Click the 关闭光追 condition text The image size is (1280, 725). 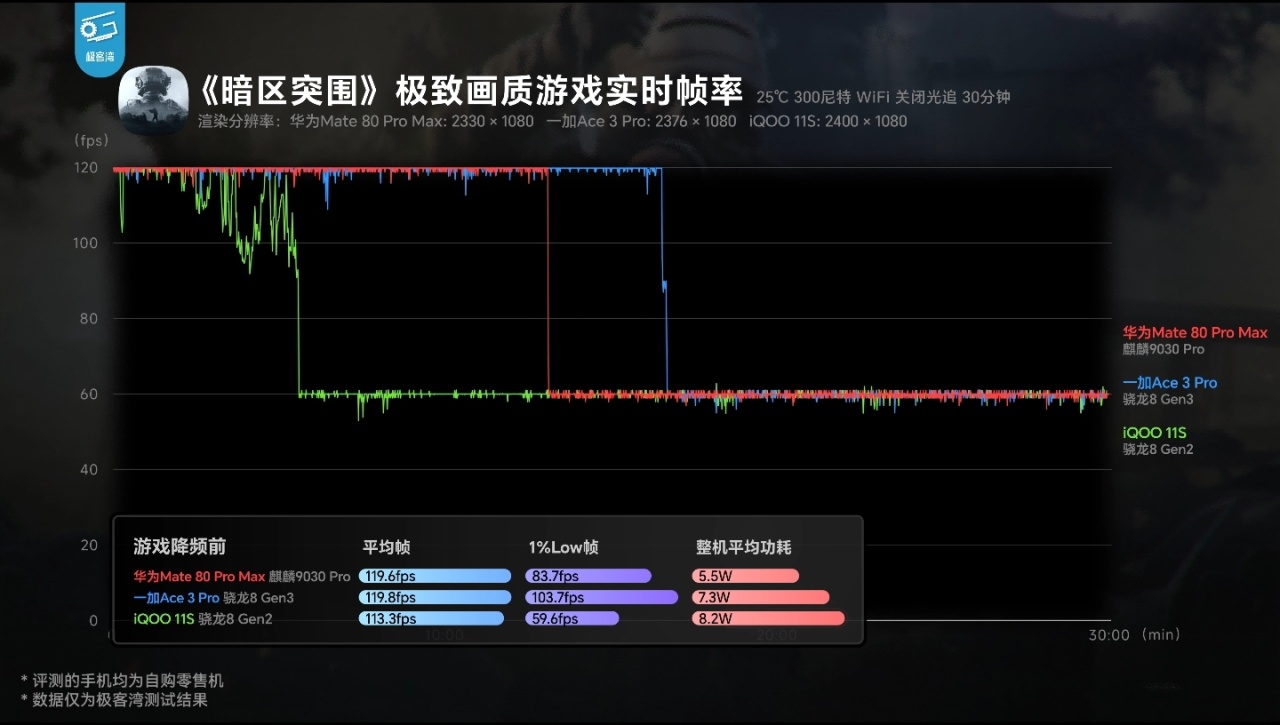[926, 97]
